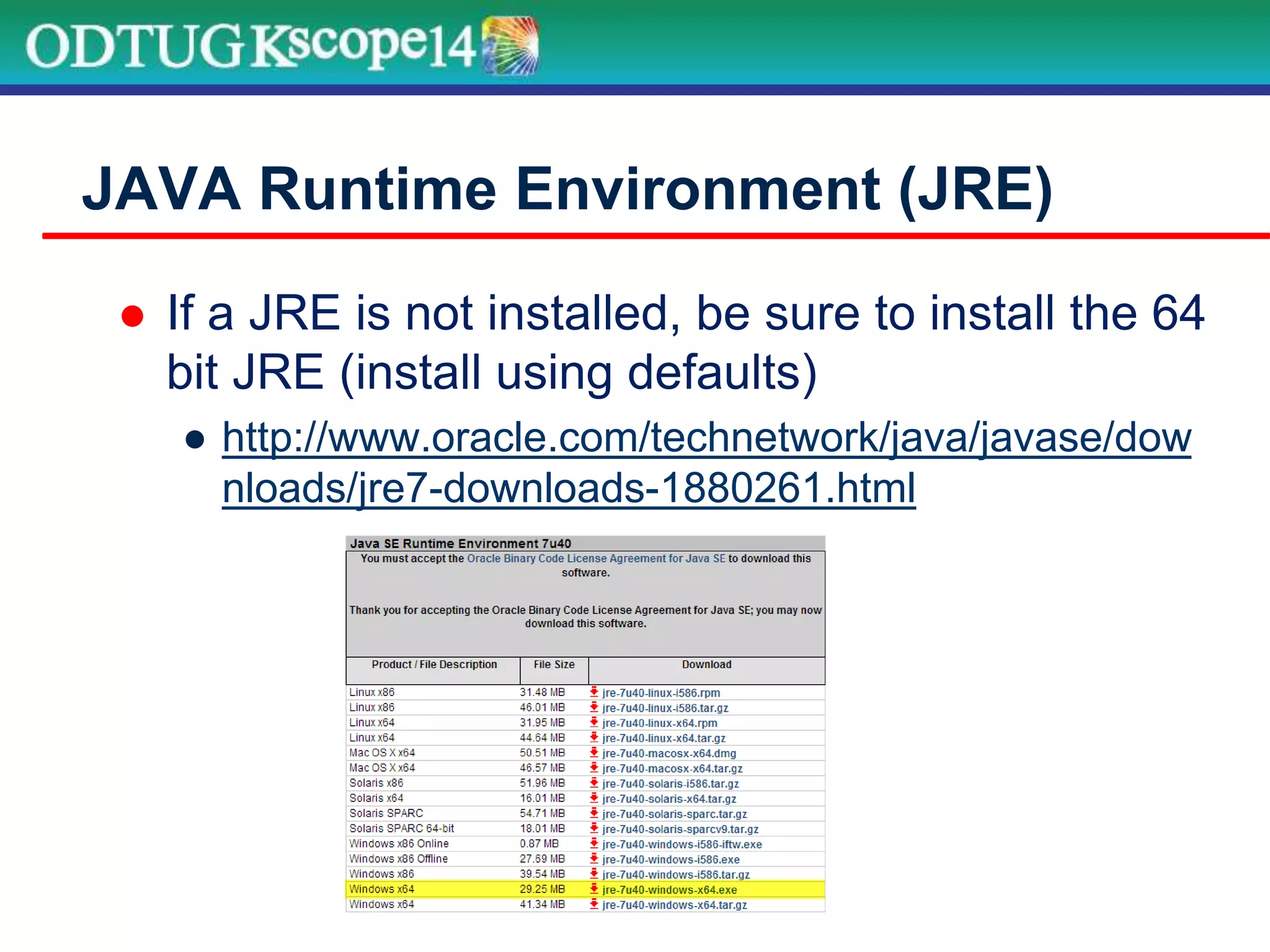Download jre-7u40-solaris-x64.tar.gz file link
This screenshot has width=1270, height=952.
tap(669, 799)
